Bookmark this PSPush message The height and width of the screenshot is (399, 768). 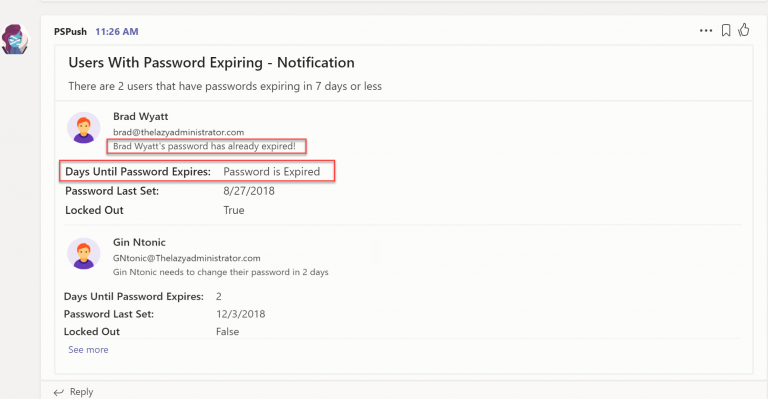726,30
